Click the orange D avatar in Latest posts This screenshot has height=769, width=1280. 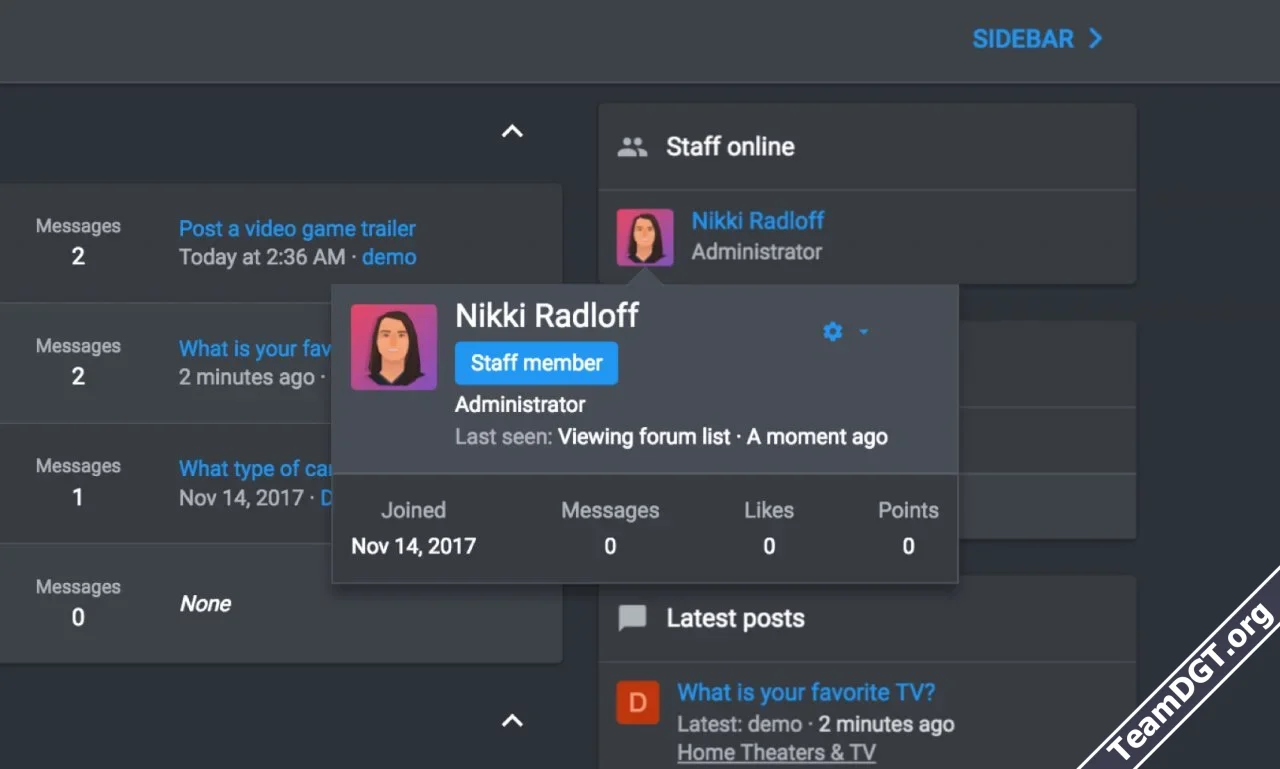click(637, 702)
